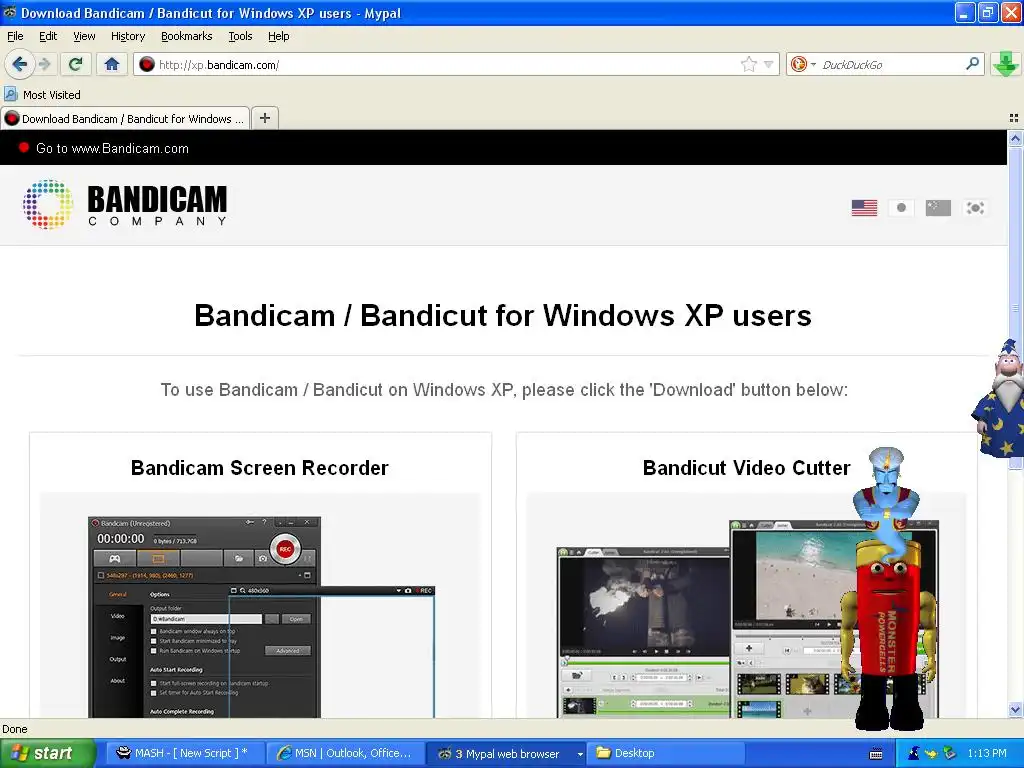The image size is (1024, 768).
Task: Click the Bandicut Video Cutter heading
Action: [746, 468]
